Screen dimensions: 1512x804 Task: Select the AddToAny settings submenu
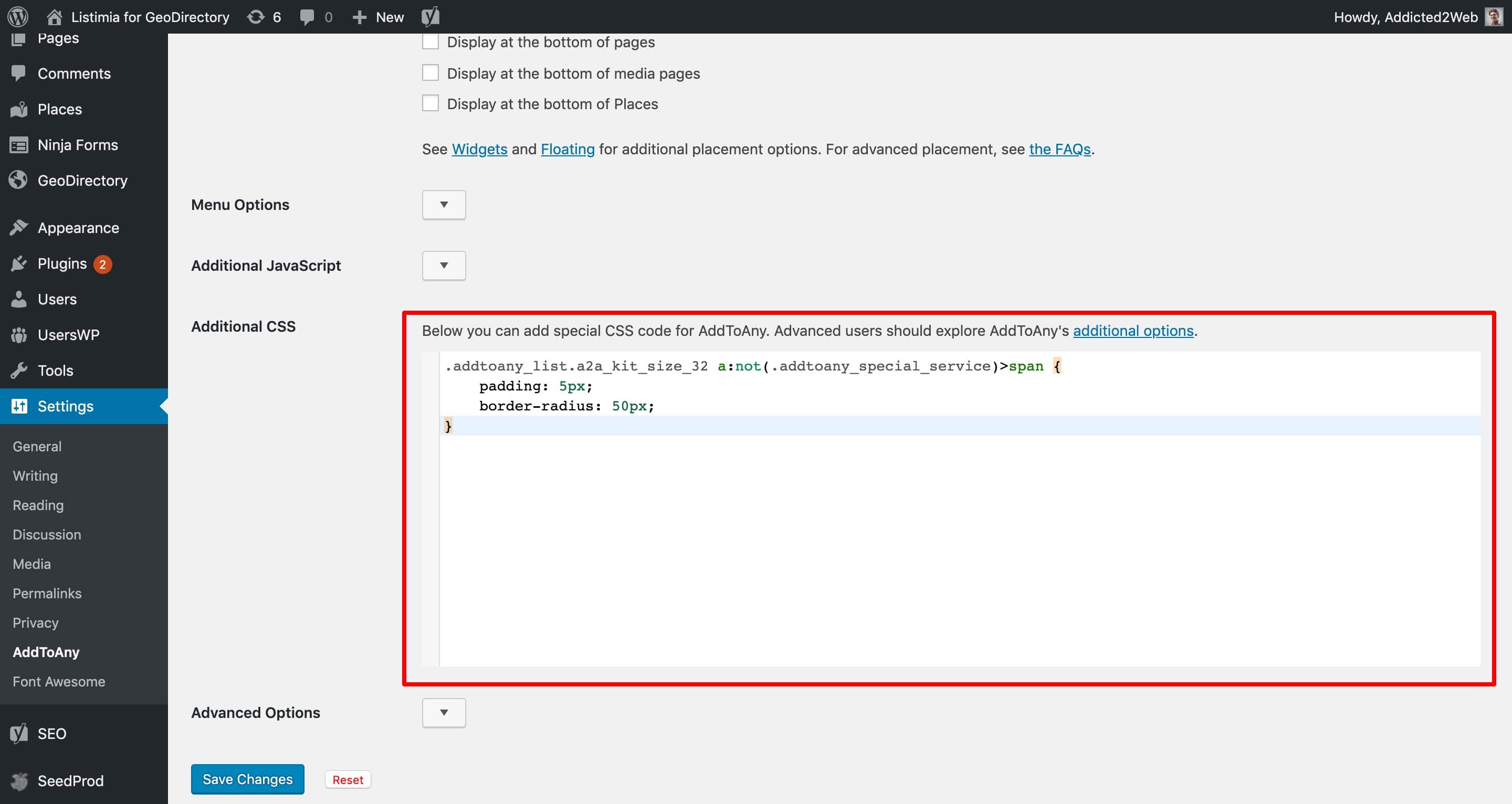click(x=46, y=652)
